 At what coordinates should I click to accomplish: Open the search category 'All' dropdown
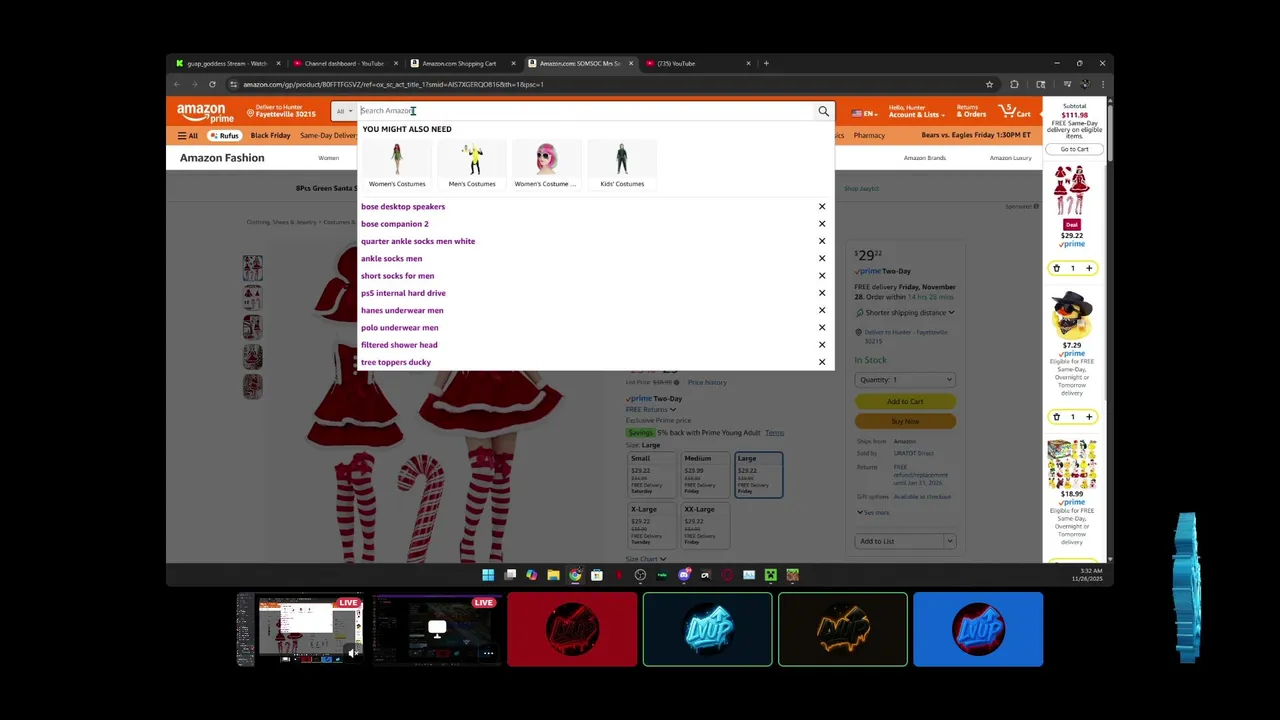pyautogui.click(x=345, y=111)
